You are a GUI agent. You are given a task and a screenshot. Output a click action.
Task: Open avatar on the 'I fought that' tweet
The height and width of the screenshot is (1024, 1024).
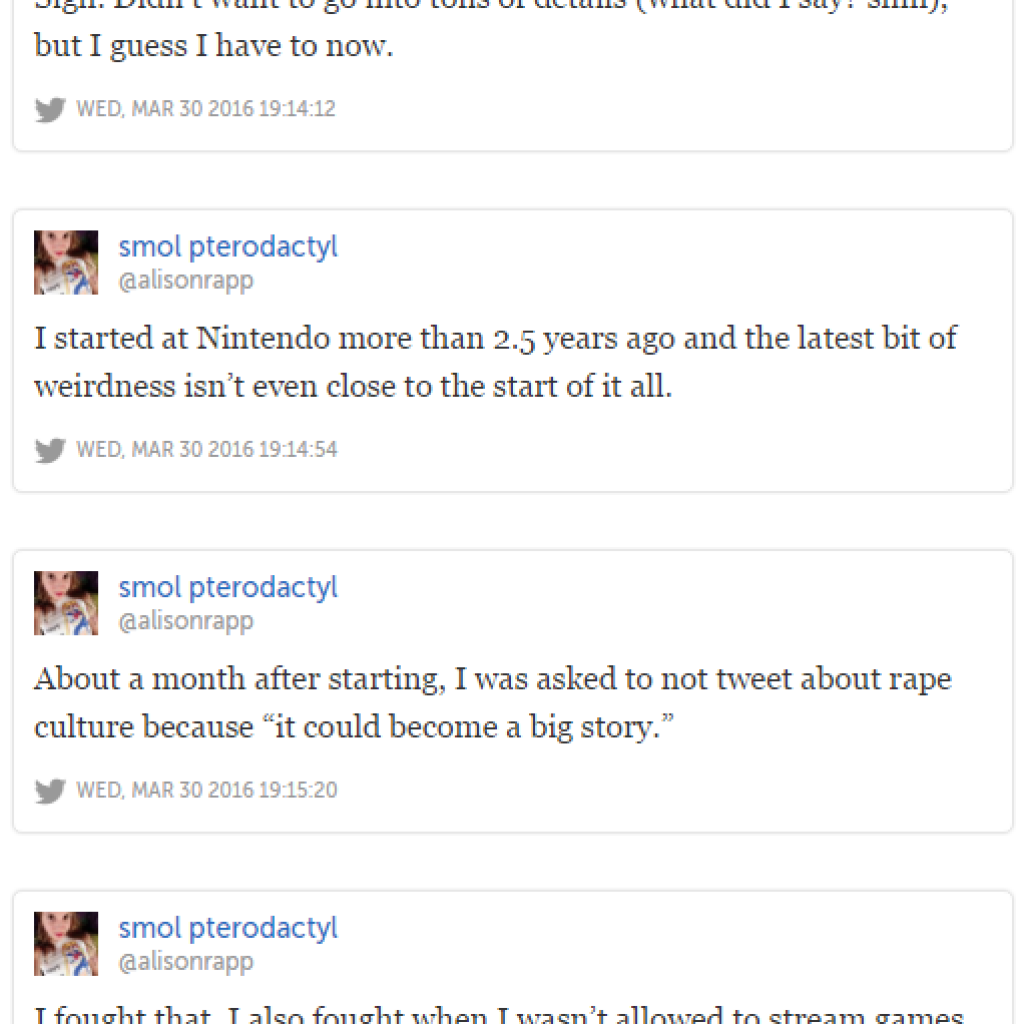click(66, 943)
